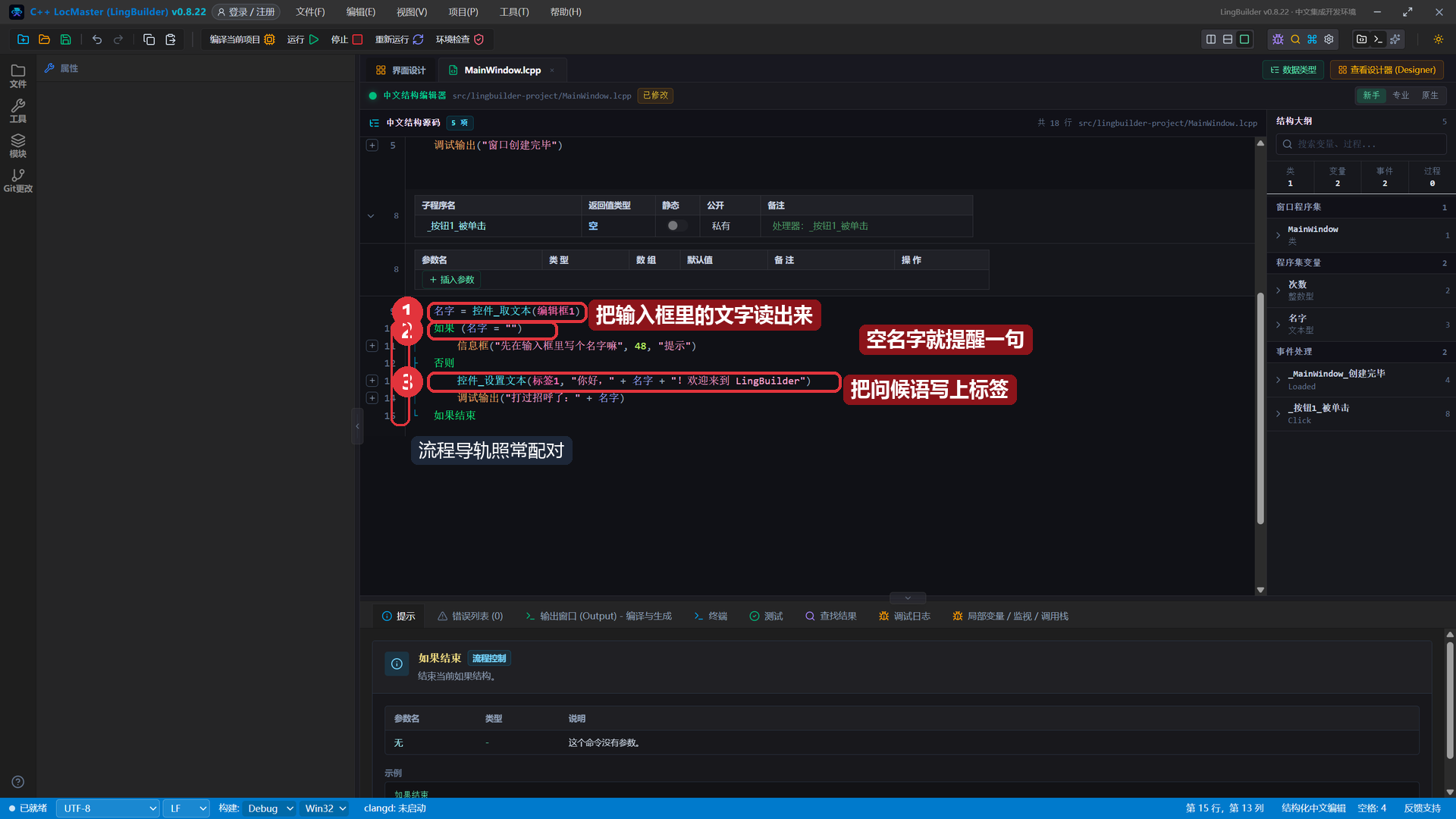Select 原生 mode
This screenshot has height=819, width=1456.
pyautogui.click(x=1429, y=96)
